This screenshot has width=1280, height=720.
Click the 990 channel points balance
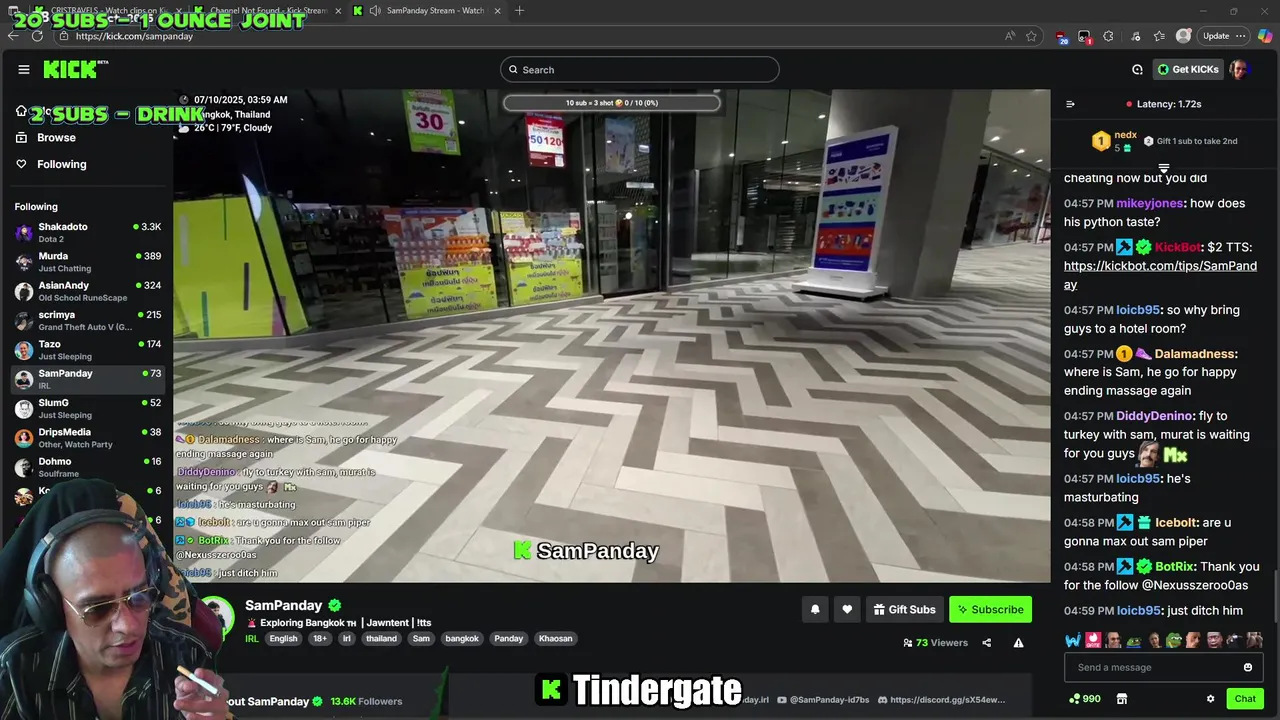point(1085,699)
